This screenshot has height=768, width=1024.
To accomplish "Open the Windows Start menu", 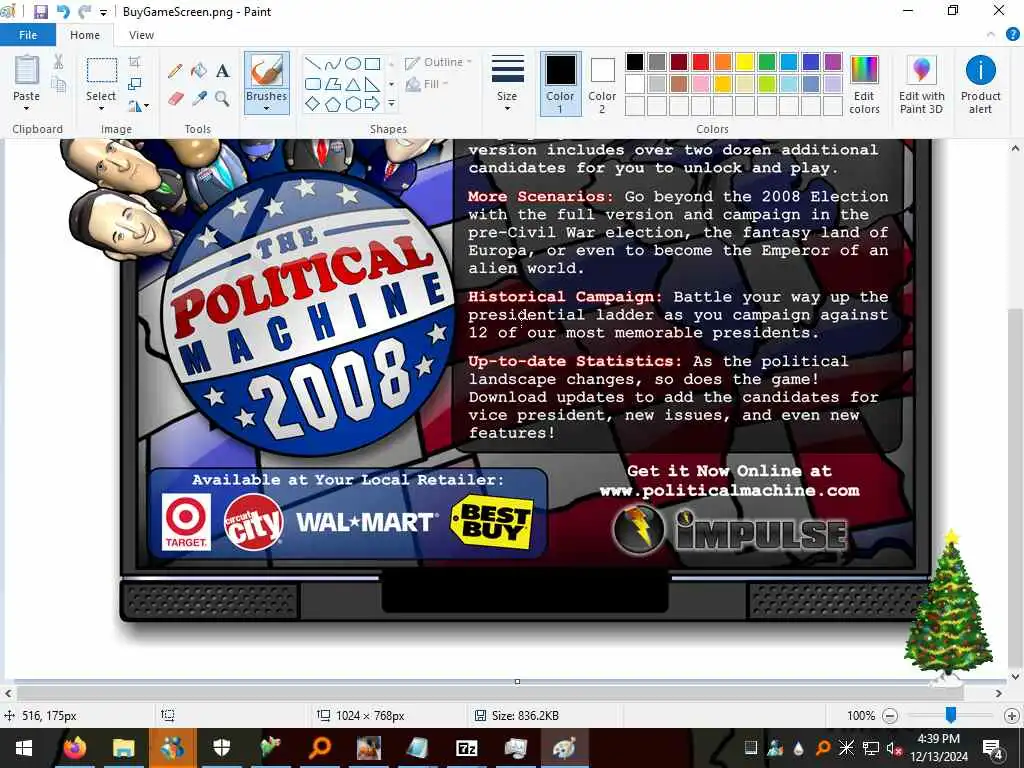I will (x=24, y=748).
